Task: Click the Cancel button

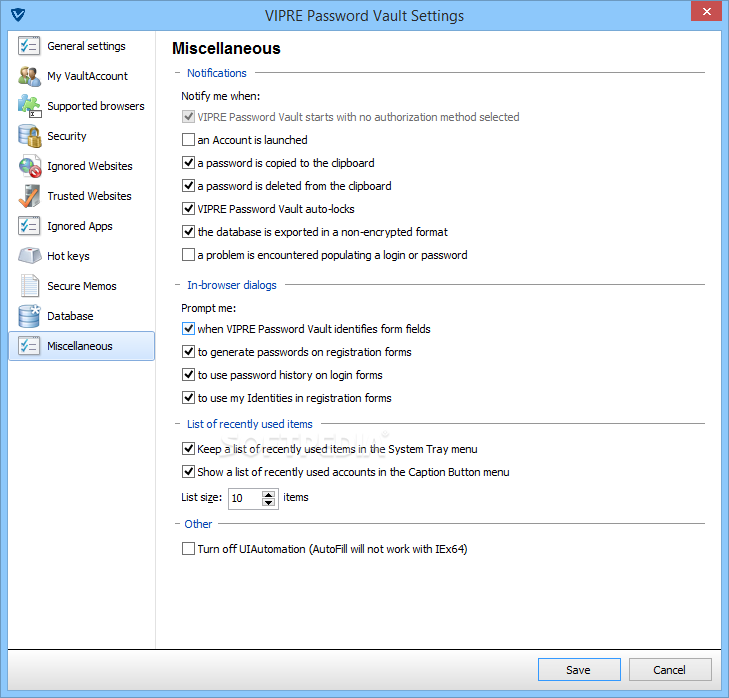Action: tap(670, 670)
